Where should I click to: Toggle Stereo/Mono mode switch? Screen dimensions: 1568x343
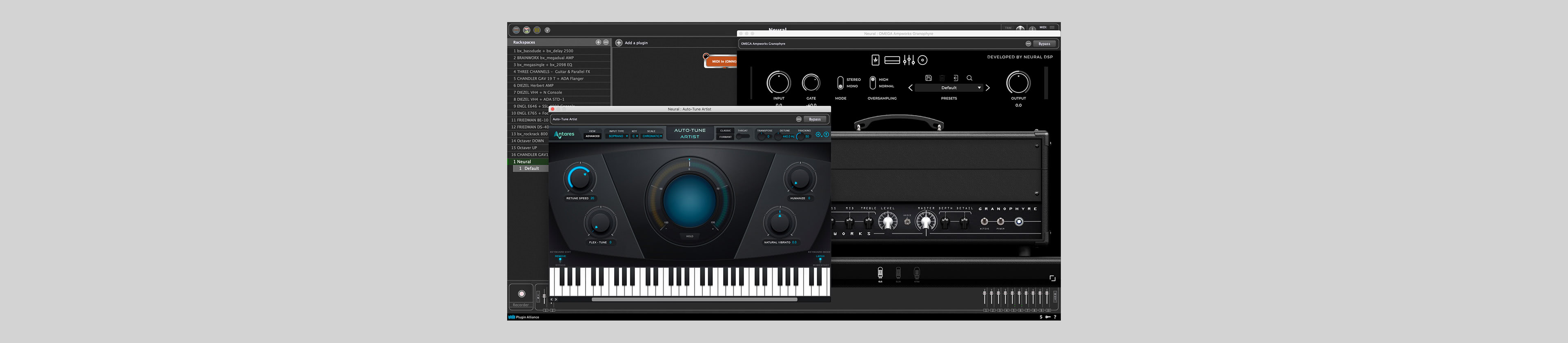pos(841,83)
